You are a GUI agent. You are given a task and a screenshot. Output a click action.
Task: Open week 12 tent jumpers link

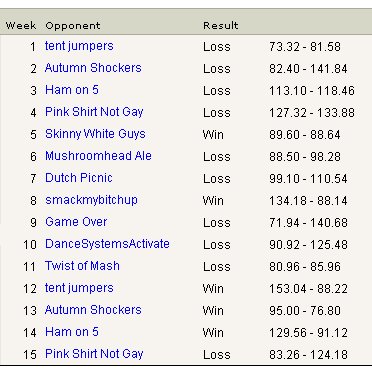point(79,288)
